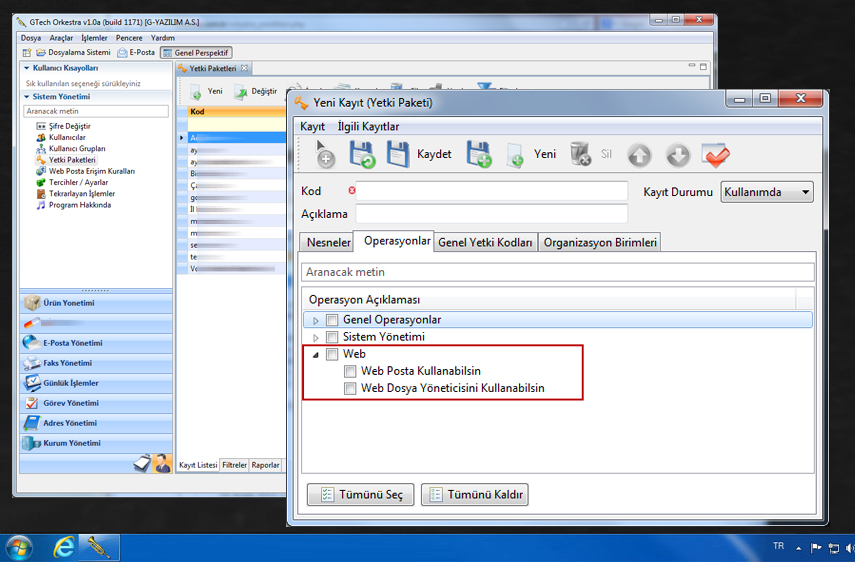The width and height of the screenshot is (855, 562).
Task: Check the Genel Operasyonlar checkbox
Action: point(332,320)
